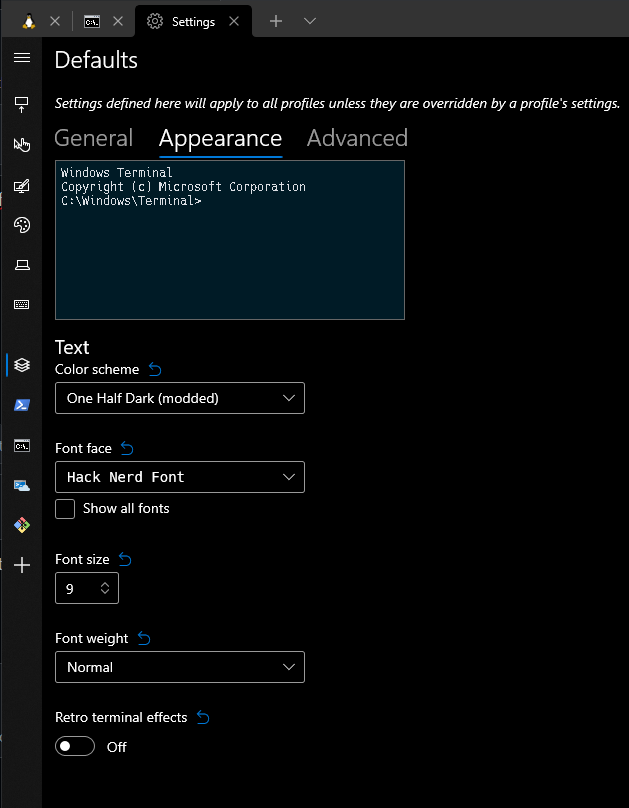This screenshot has height=808, width=629.
Task: Switch to the General tab
Action: pyautogui.click(x=93, y=138)
